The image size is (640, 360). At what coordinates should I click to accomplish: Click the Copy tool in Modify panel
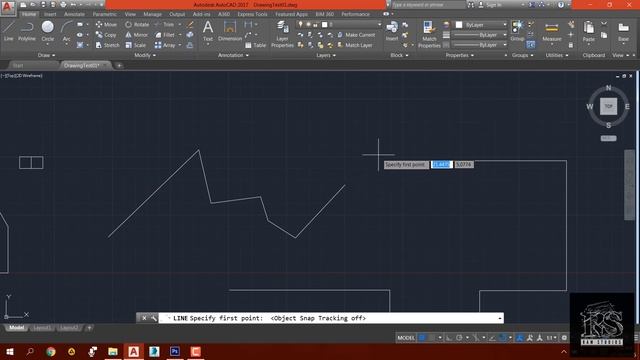[x=106, y=35]
